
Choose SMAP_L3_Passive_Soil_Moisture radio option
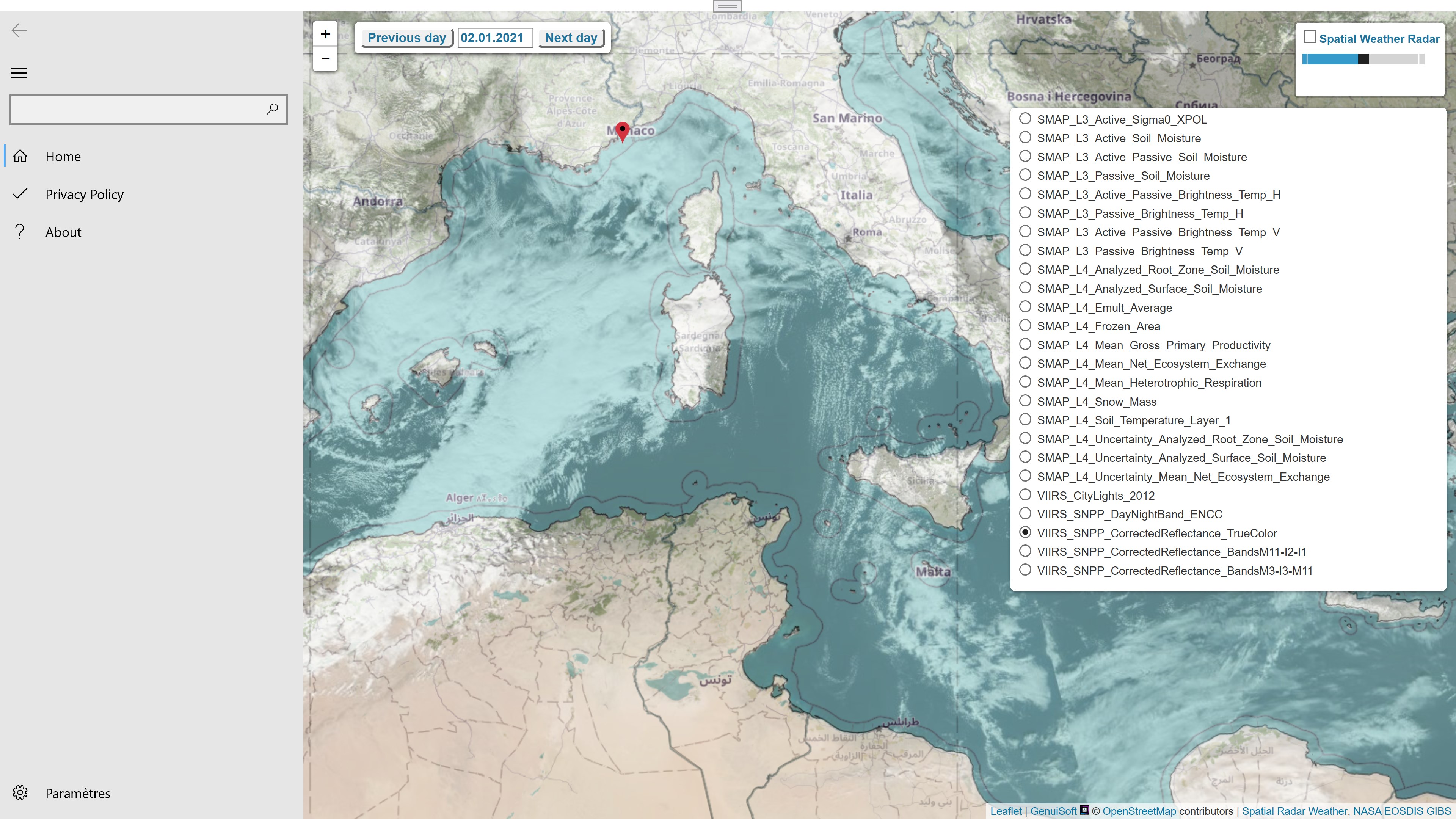click(1025, 175)
